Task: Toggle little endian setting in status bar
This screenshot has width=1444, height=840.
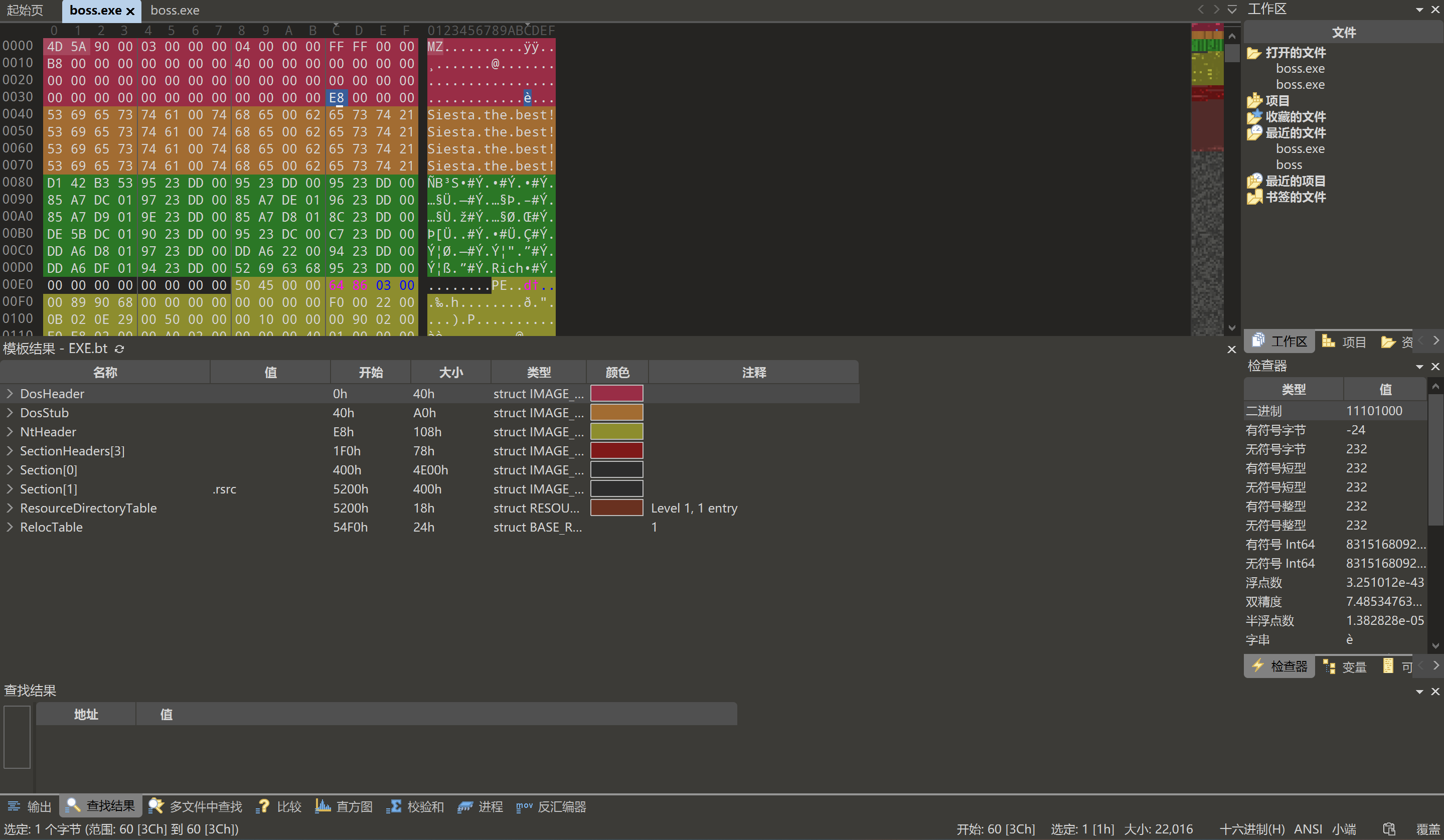Action: (1344, 829)
